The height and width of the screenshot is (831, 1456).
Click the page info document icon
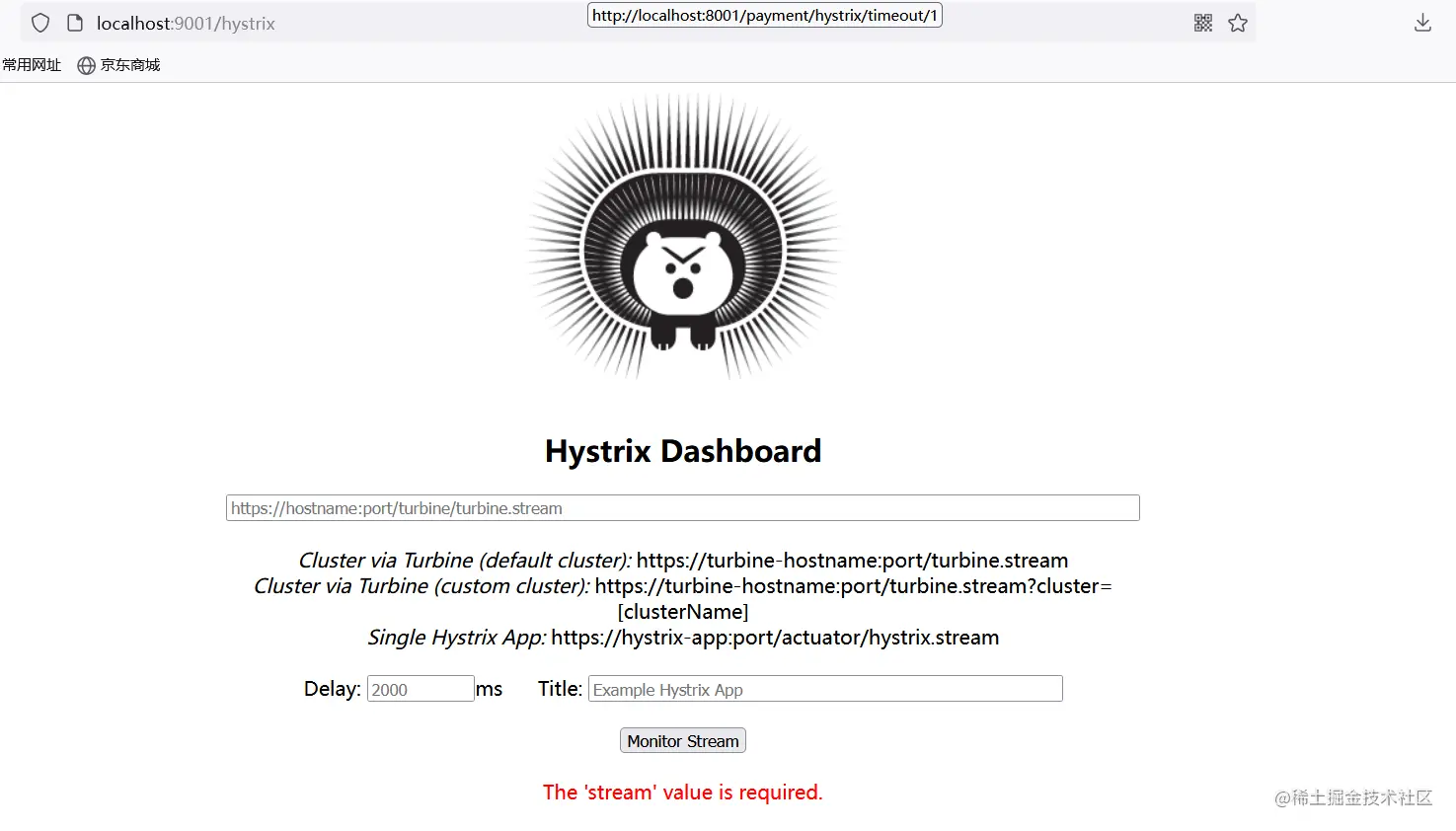75,23
